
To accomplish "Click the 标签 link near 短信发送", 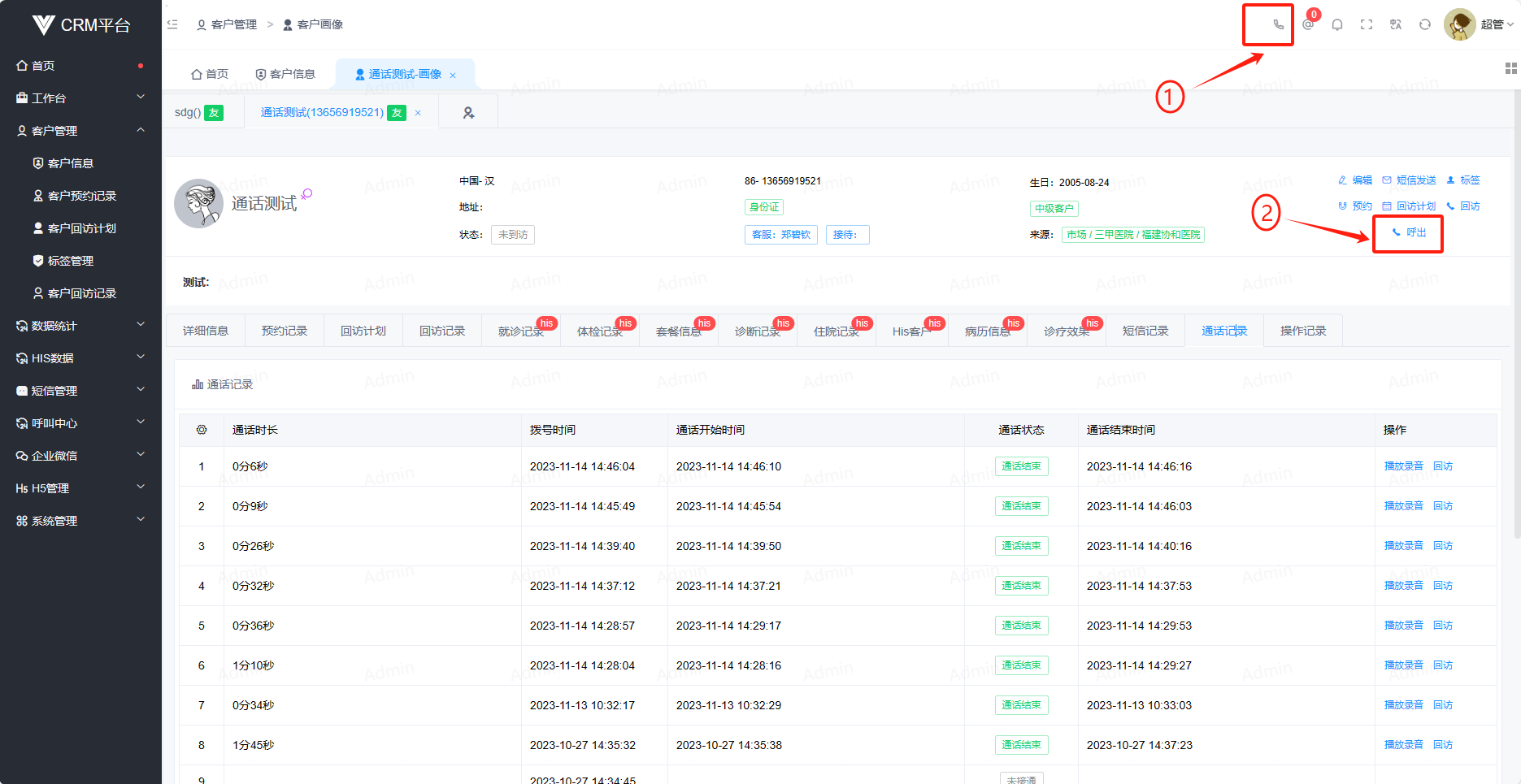I will click(1463, 180).
